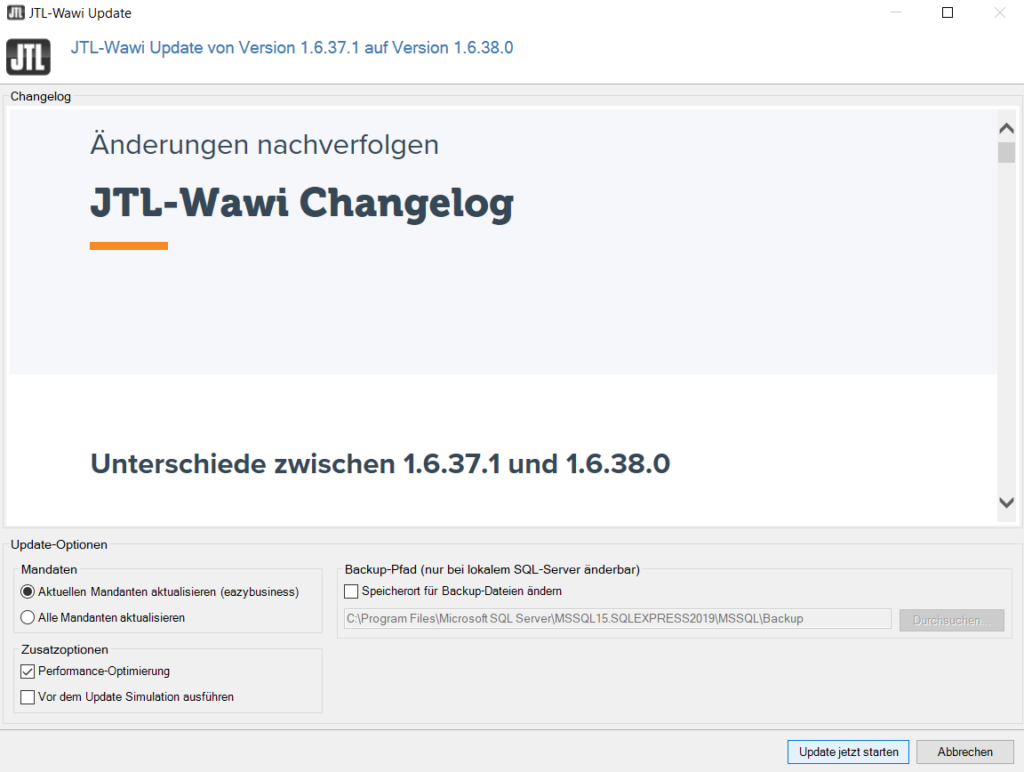Screen dimensions: 1024x772
Task: Click the 'JTL-Wawi Changelog' heading
Action: [x=301, y=204]
